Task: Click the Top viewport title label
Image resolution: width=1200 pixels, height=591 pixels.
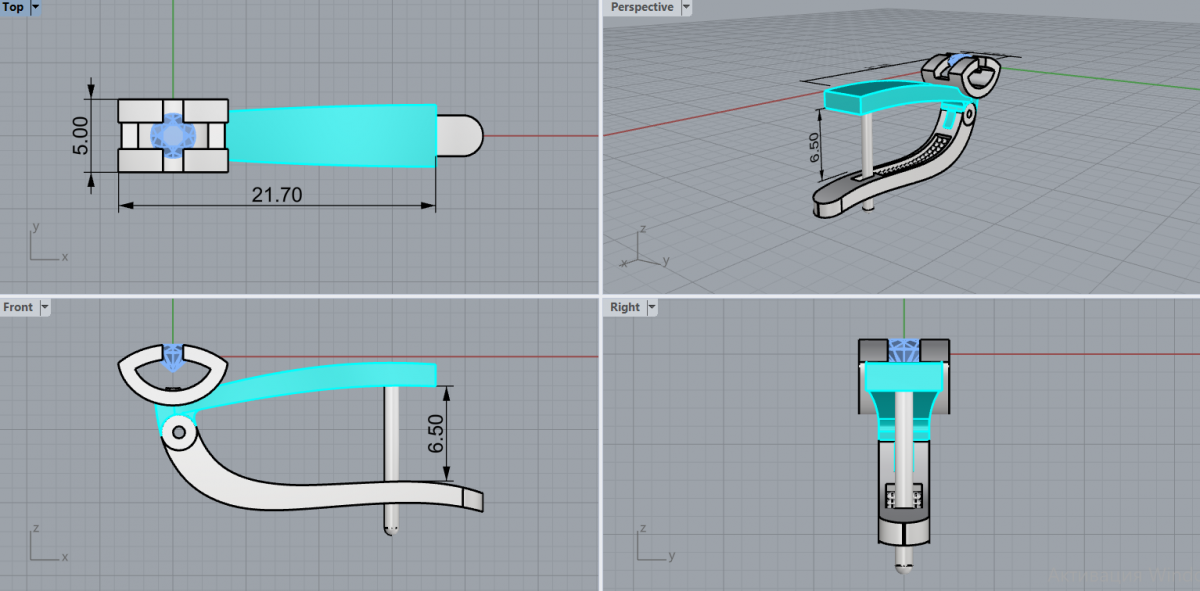Action: point(14,7)
